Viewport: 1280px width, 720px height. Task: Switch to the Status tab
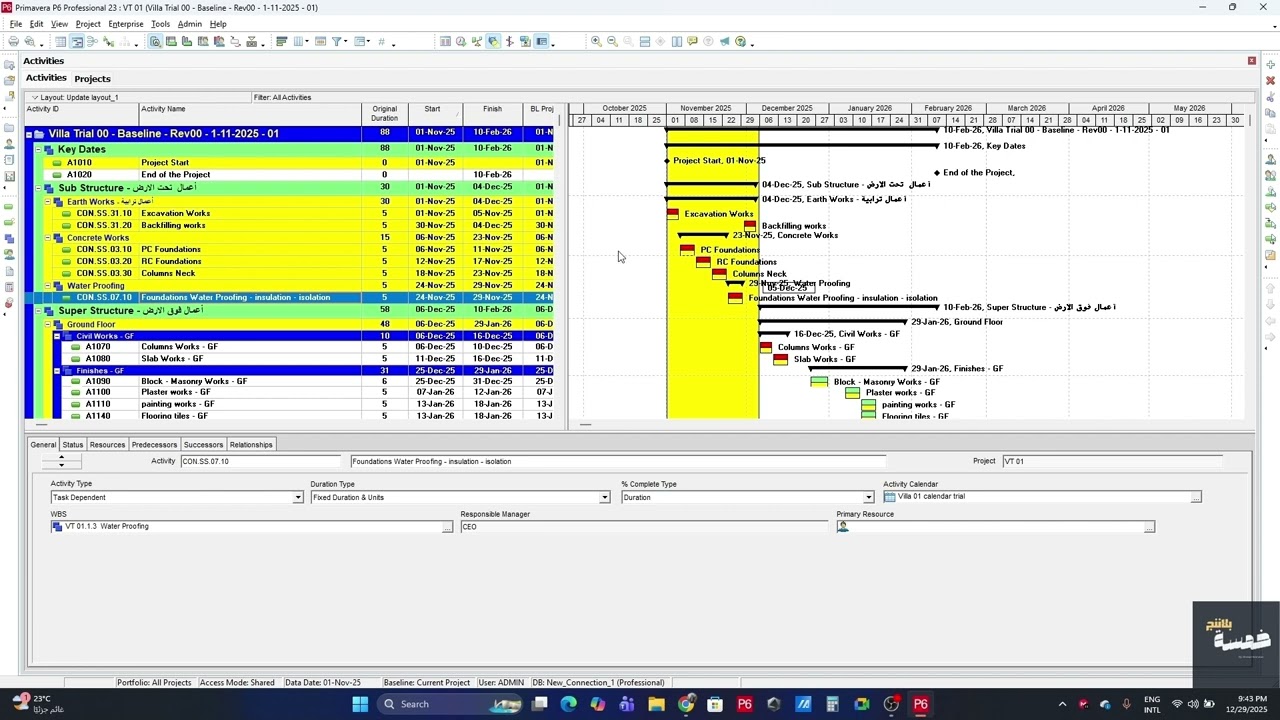(x=73, y=445)
